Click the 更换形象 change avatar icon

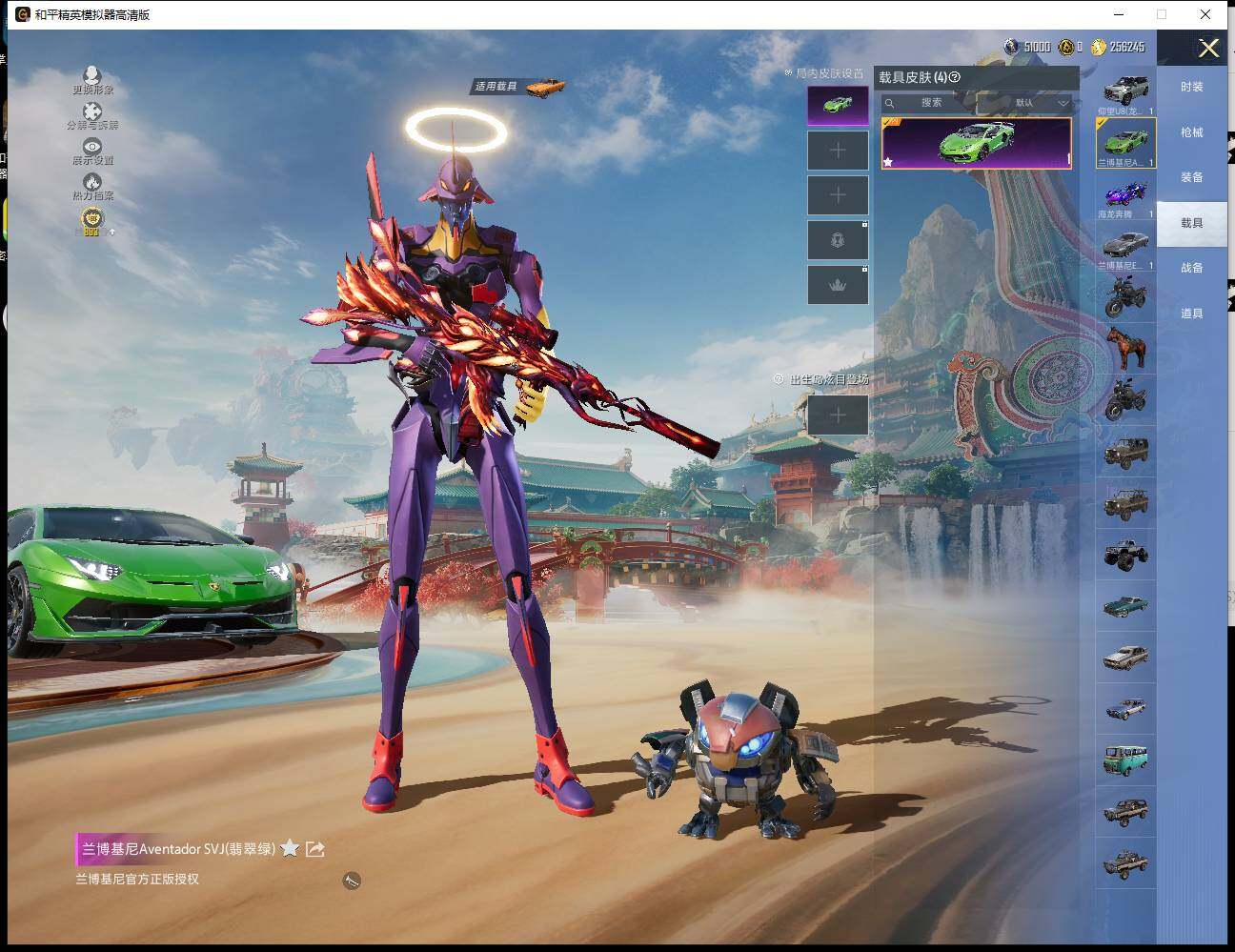coord(91,76)
